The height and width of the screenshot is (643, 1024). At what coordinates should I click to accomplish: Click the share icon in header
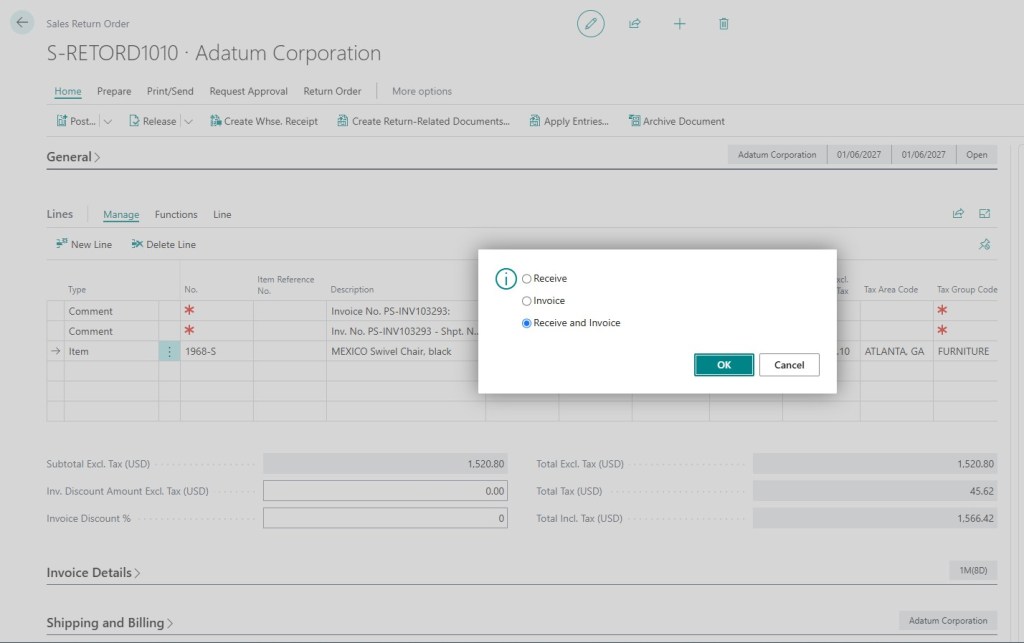click(635, 24)
